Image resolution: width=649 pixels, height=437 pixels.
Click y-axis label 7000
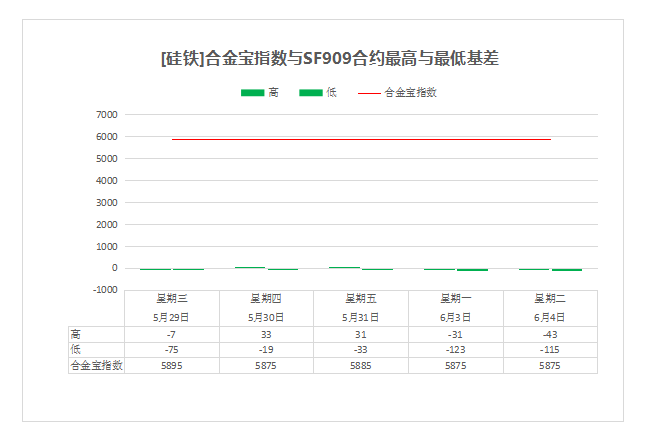107,115
